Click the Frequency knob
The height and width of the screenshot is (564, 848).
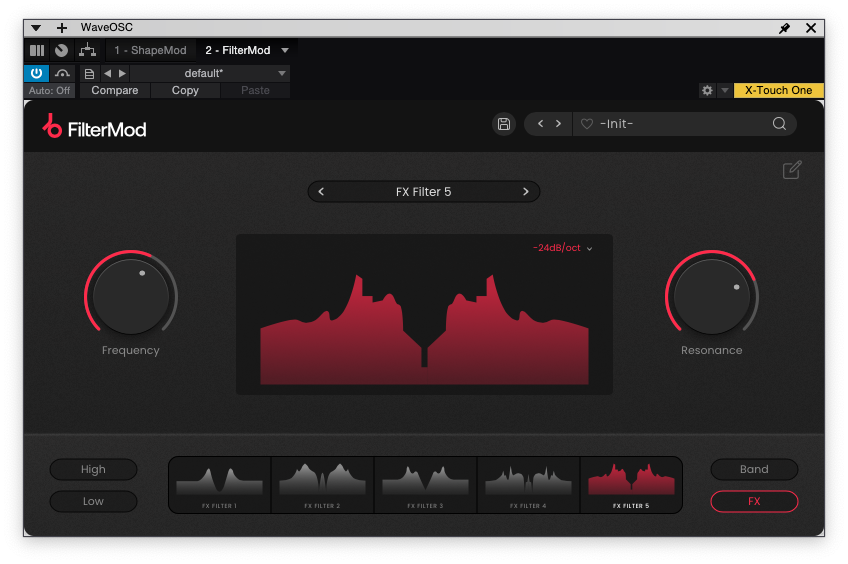(131, 296)
